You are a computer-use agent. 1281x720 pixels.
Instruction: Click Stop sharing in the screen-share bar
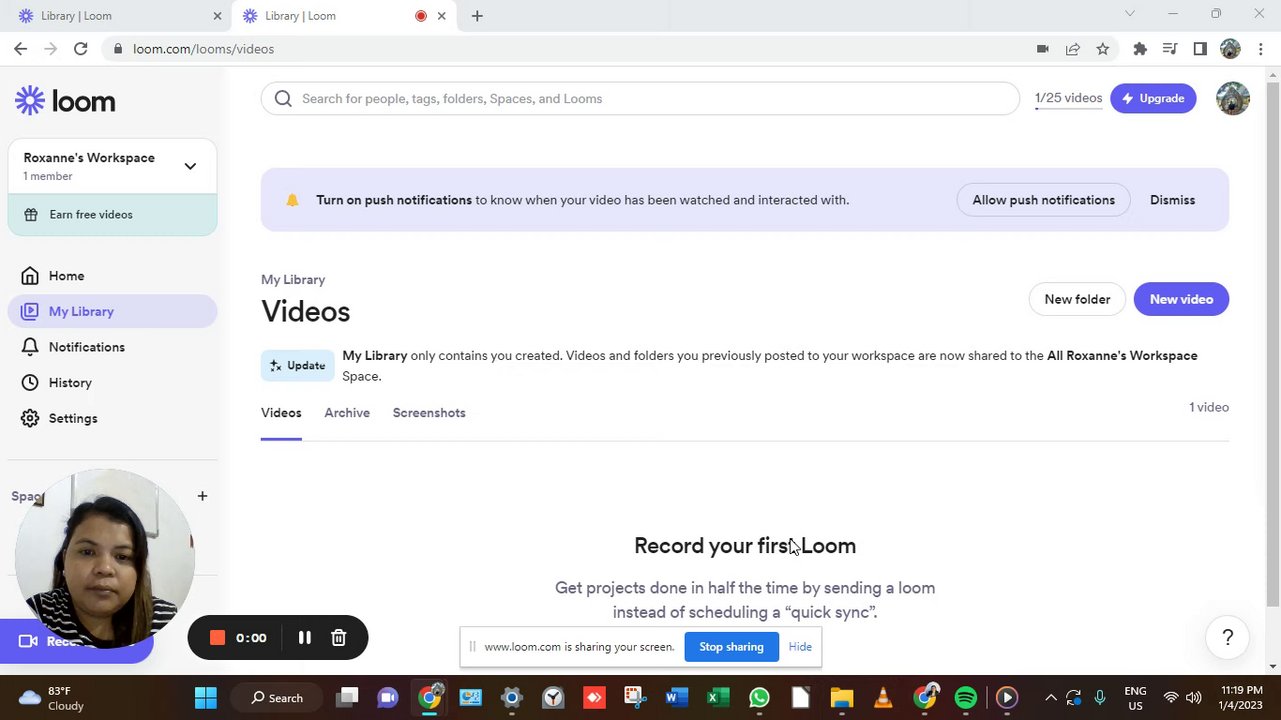coord(731,647)
